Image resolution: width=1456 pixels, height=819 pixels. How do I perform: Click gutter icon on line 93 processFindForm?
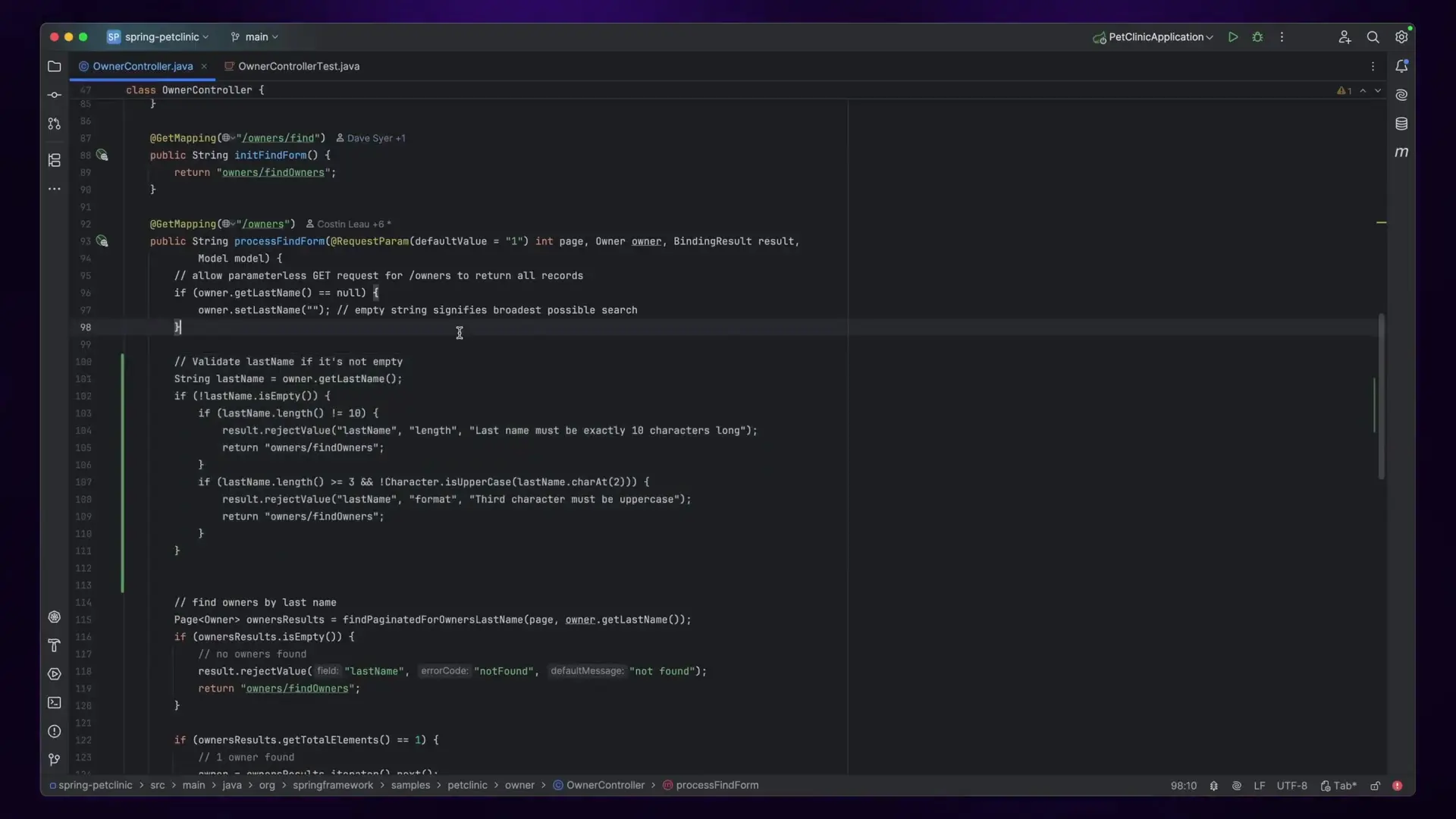point(102,241)
